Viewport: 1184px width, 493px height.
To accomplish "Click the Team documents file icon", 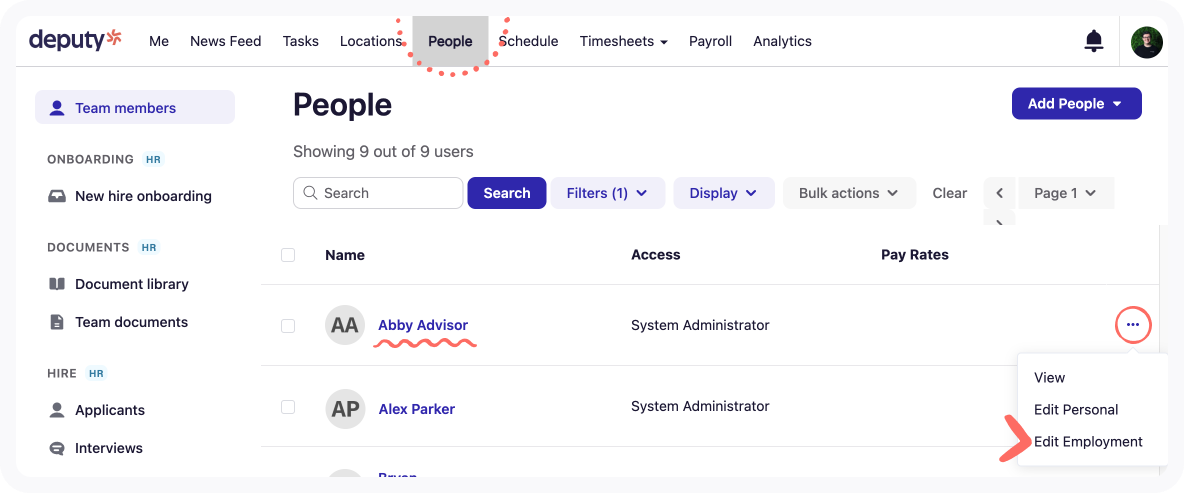I will pos(57,322).
